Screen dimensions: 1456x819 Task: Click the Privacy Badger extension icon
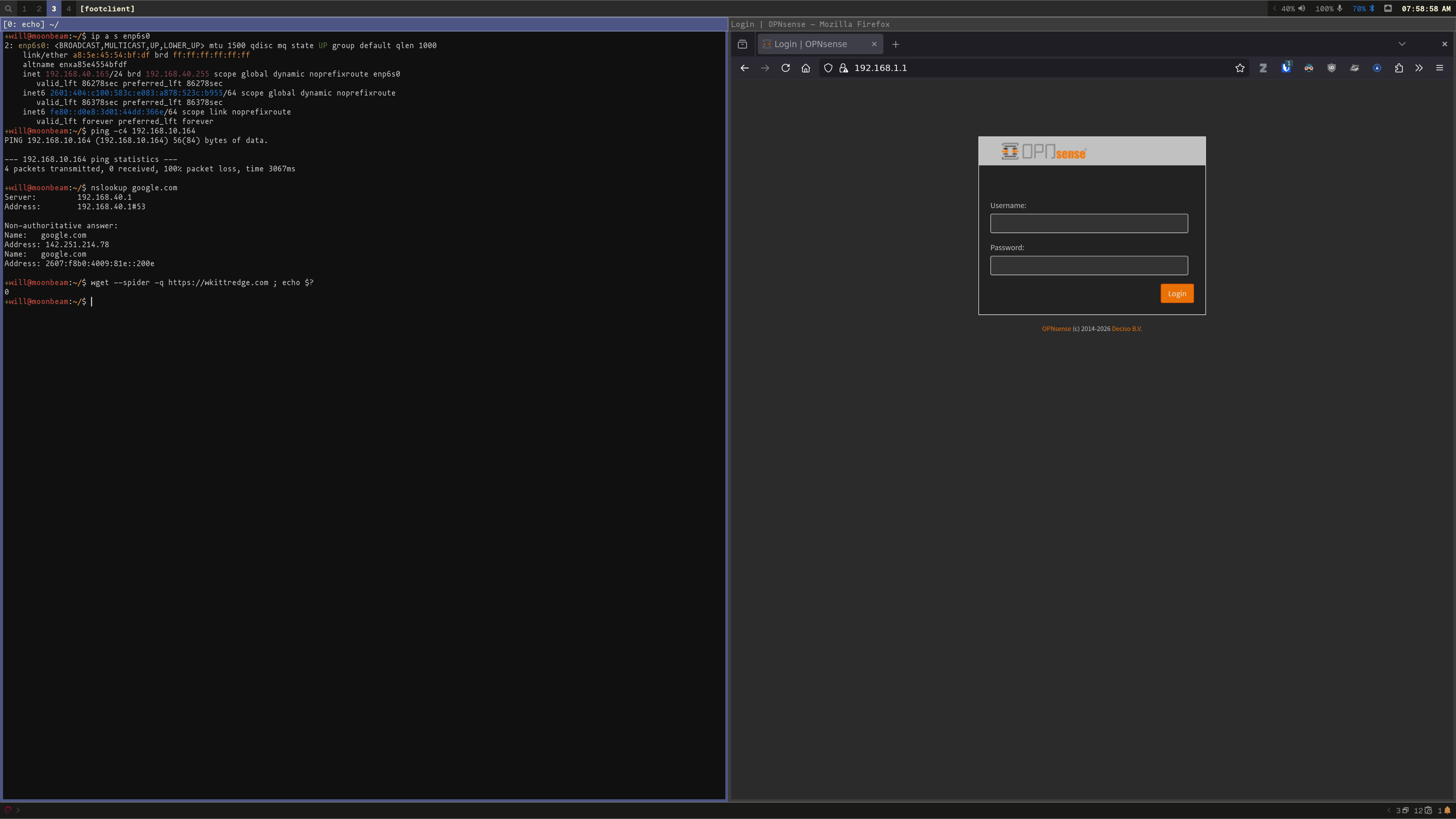click(1354, 68)
